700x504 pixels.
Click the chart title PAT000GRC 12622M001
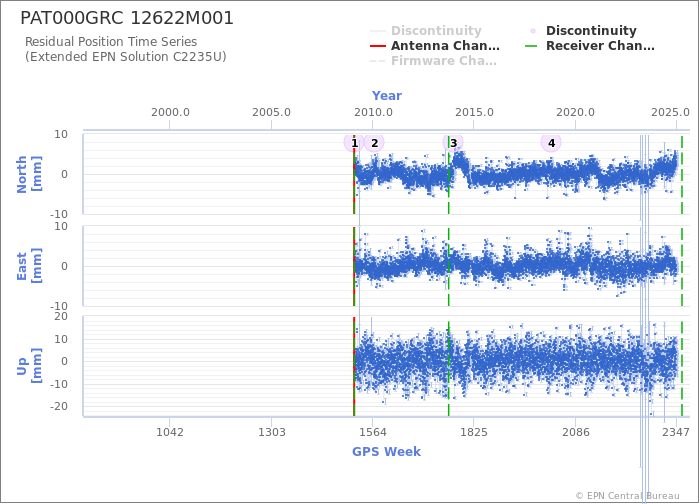pos(127,18)
